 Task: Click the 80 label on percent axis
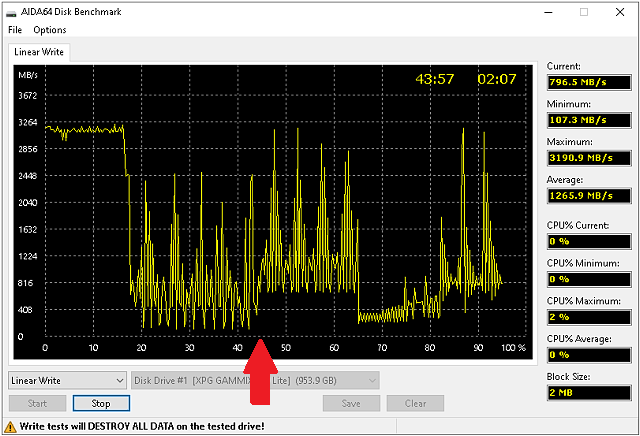429,348
